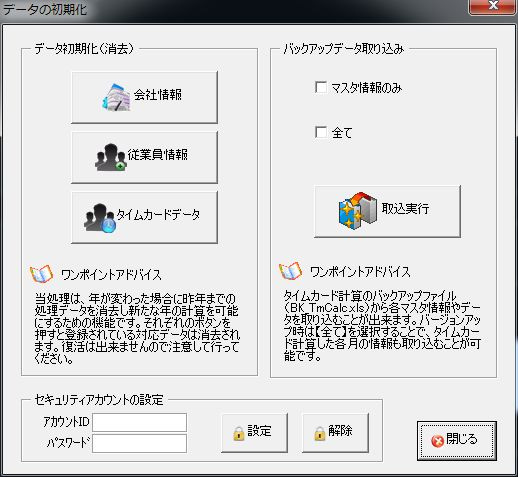Close dialog with 閉じる button text
Viewport: 518px width, 477px height.
pyautogui.click(x=462, y=439)
